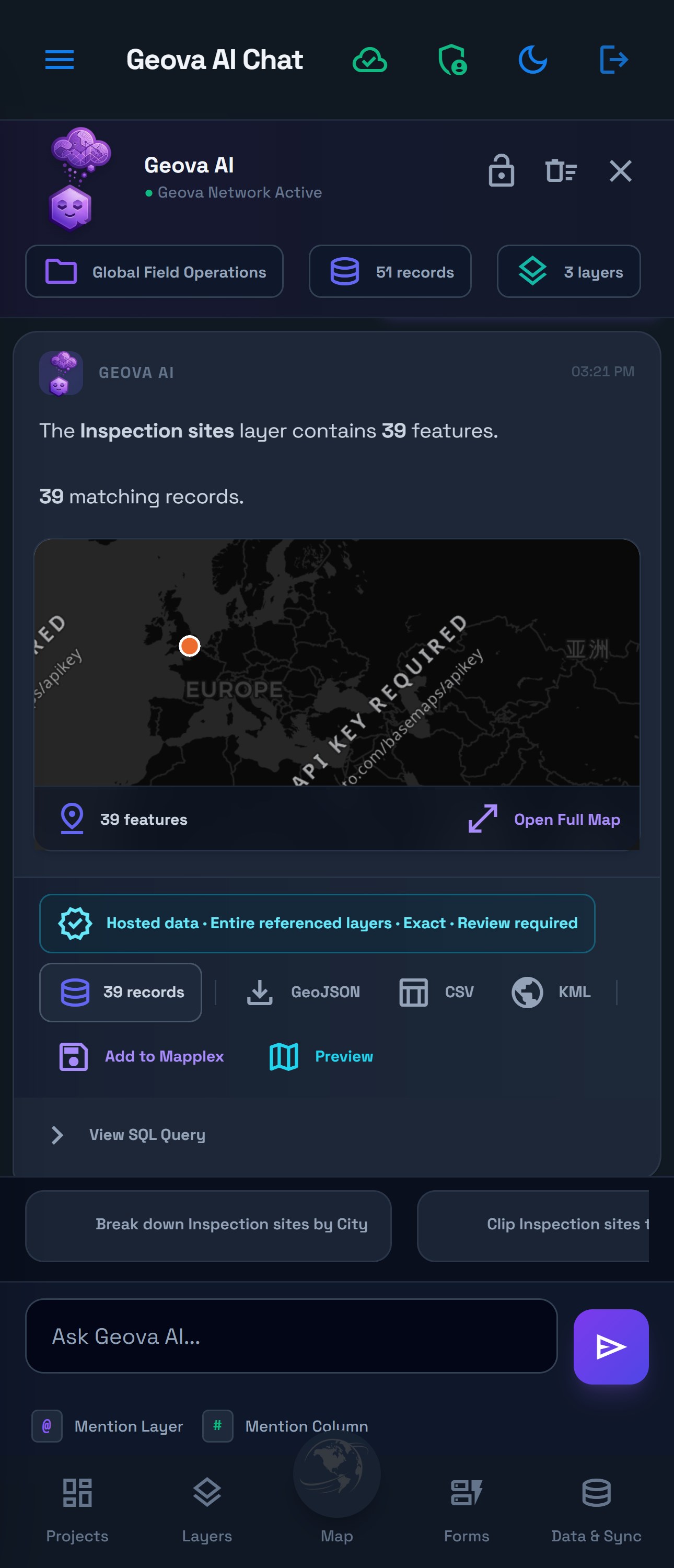The image size is (674, 1568).
Task: Click the hosted data verification badge
Action: pyautogui.click(x=317, y=923)
